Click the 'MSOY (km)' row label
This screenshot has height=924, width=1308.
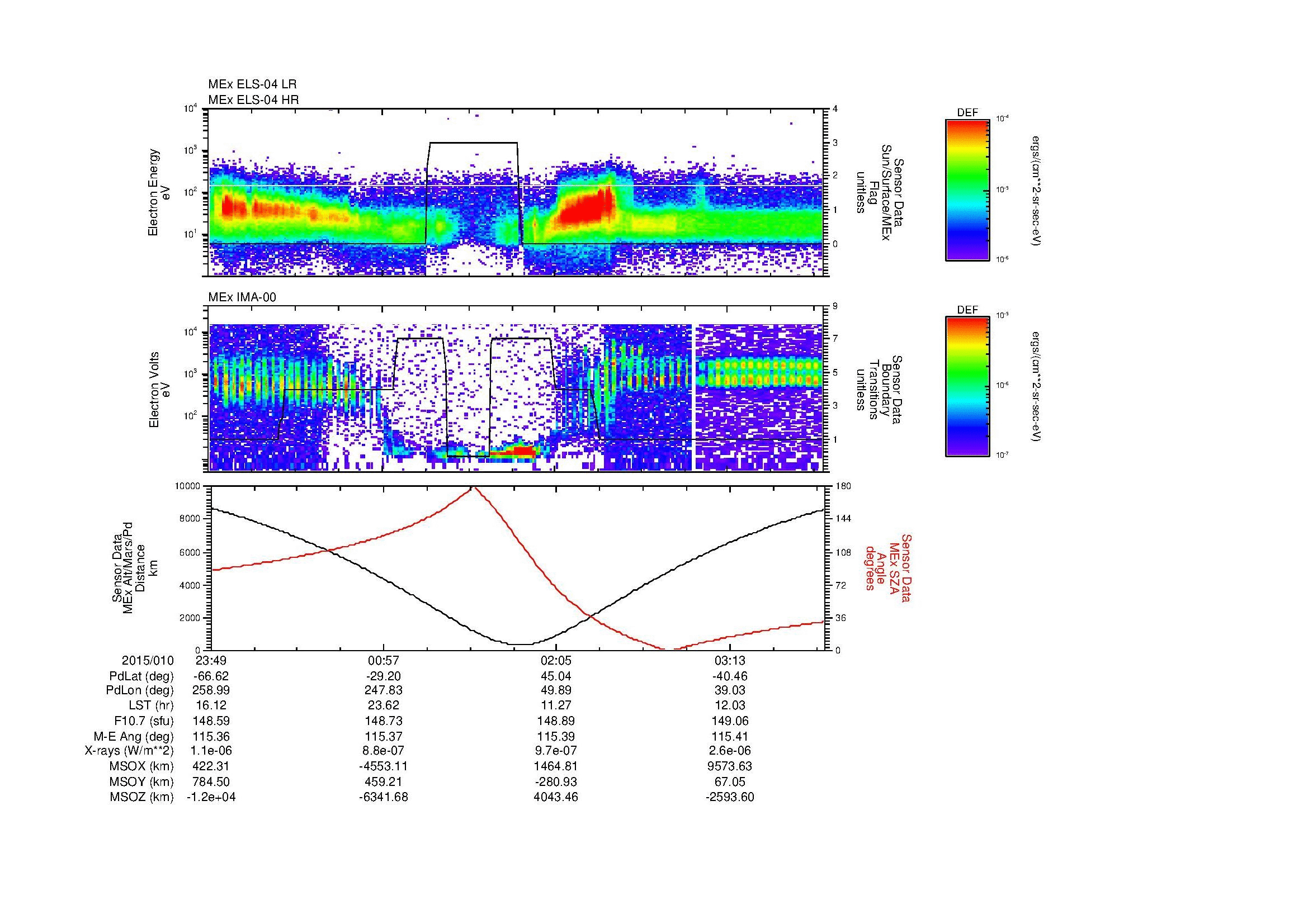(141, 781)
